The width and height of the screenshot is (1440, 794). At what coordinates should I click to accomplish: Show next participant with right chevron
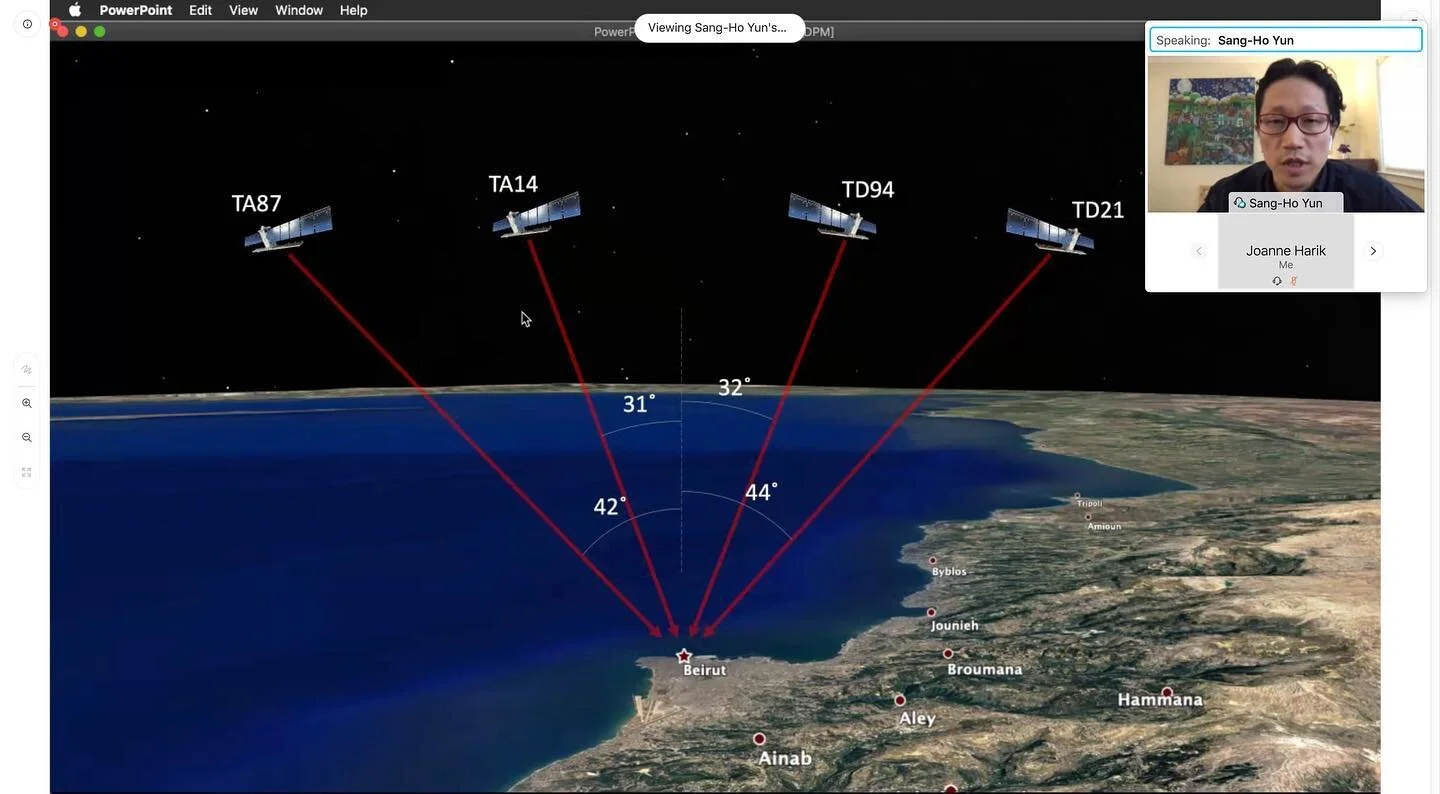coord(1373,251)
